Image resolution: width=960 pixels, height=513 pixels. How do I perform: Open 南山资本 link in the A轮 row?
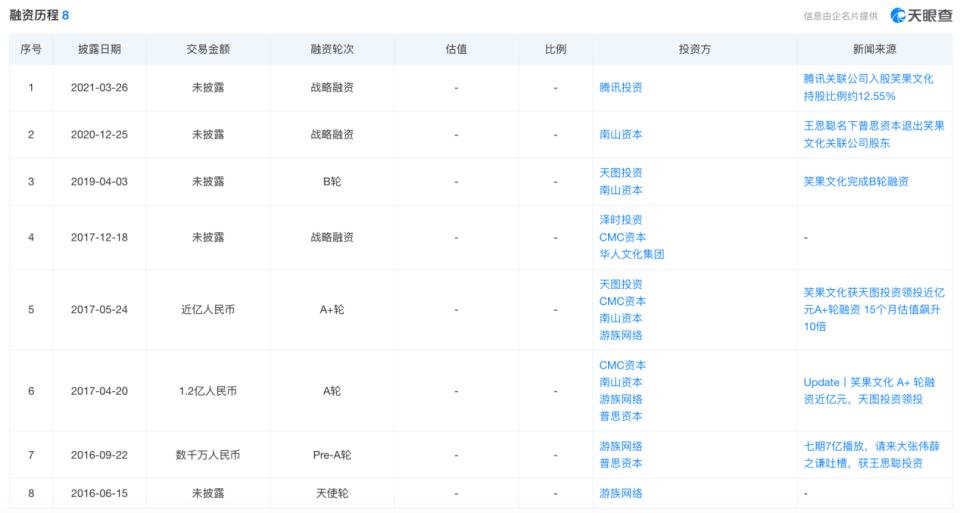(620, 382)
